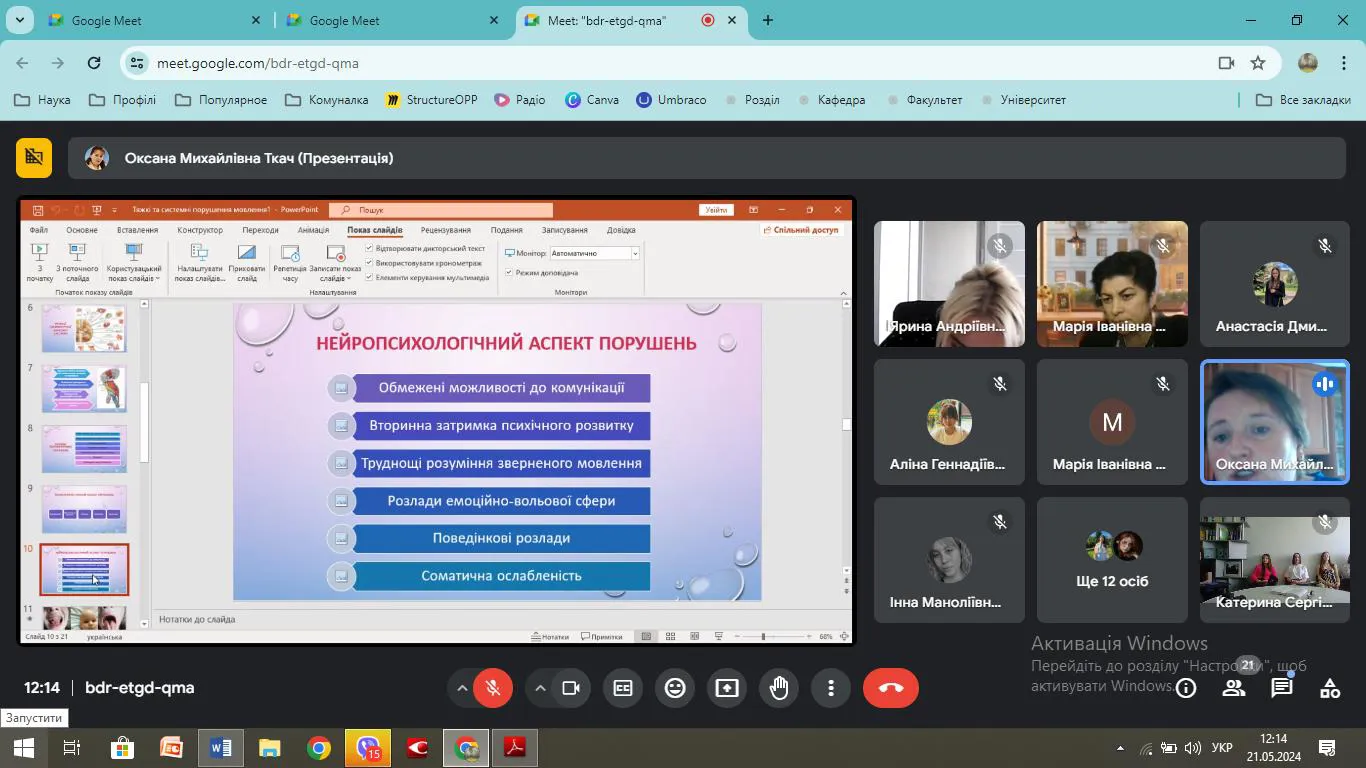
Task: Click Hide Slide button in ribbon
Action: [246, 263]
